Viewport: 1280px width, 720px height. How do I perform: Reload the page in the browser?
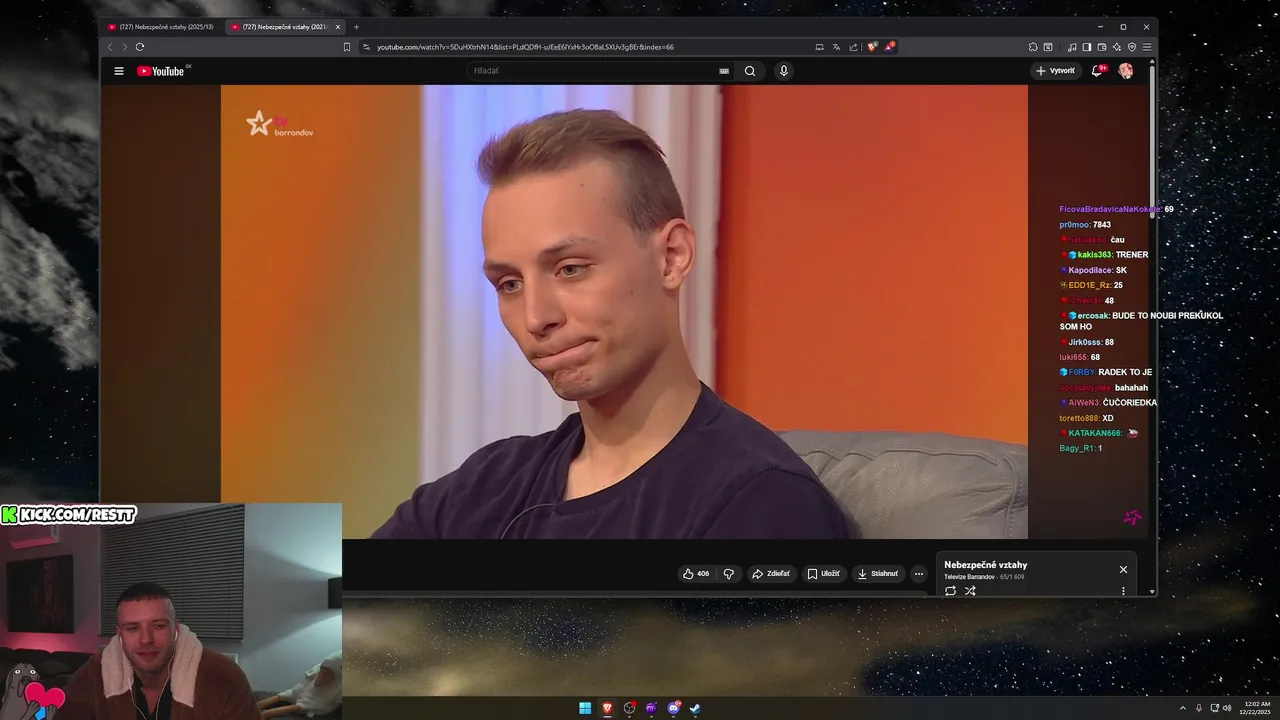140,47
